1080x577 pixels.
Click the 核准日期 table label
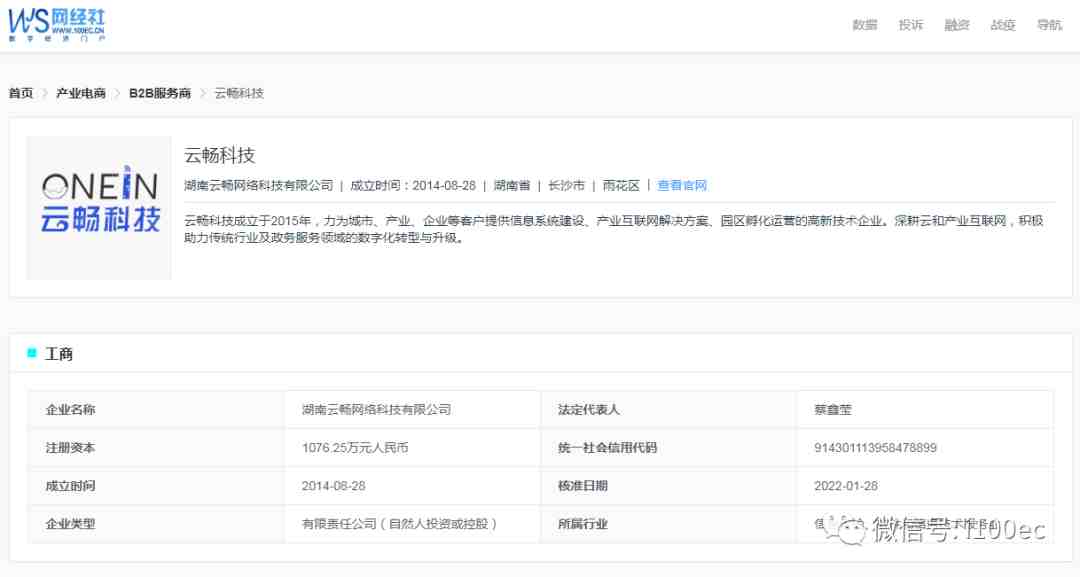click(583, 485)
